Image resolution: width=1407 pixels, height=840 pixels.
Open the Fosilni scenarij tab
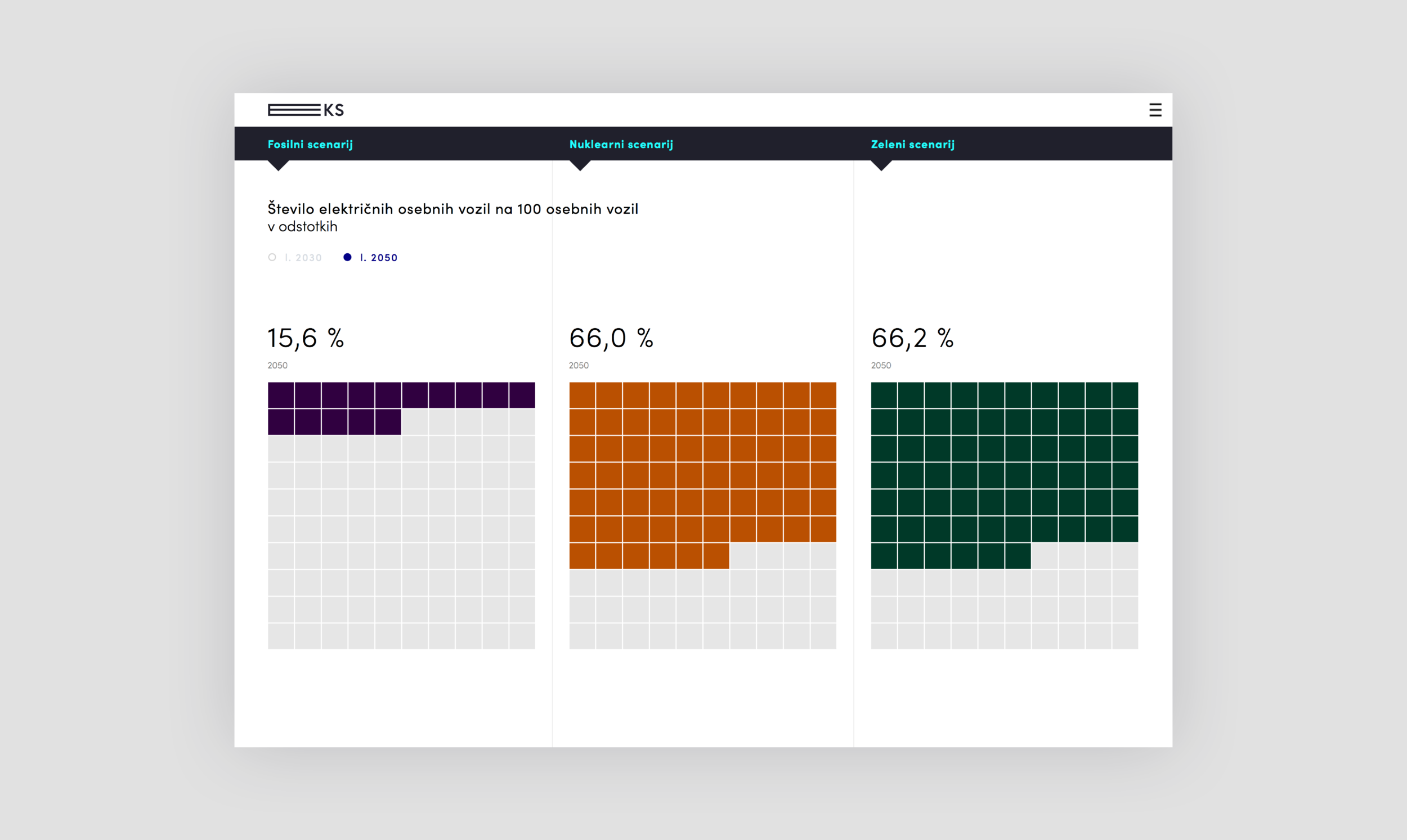coord(310,145)
